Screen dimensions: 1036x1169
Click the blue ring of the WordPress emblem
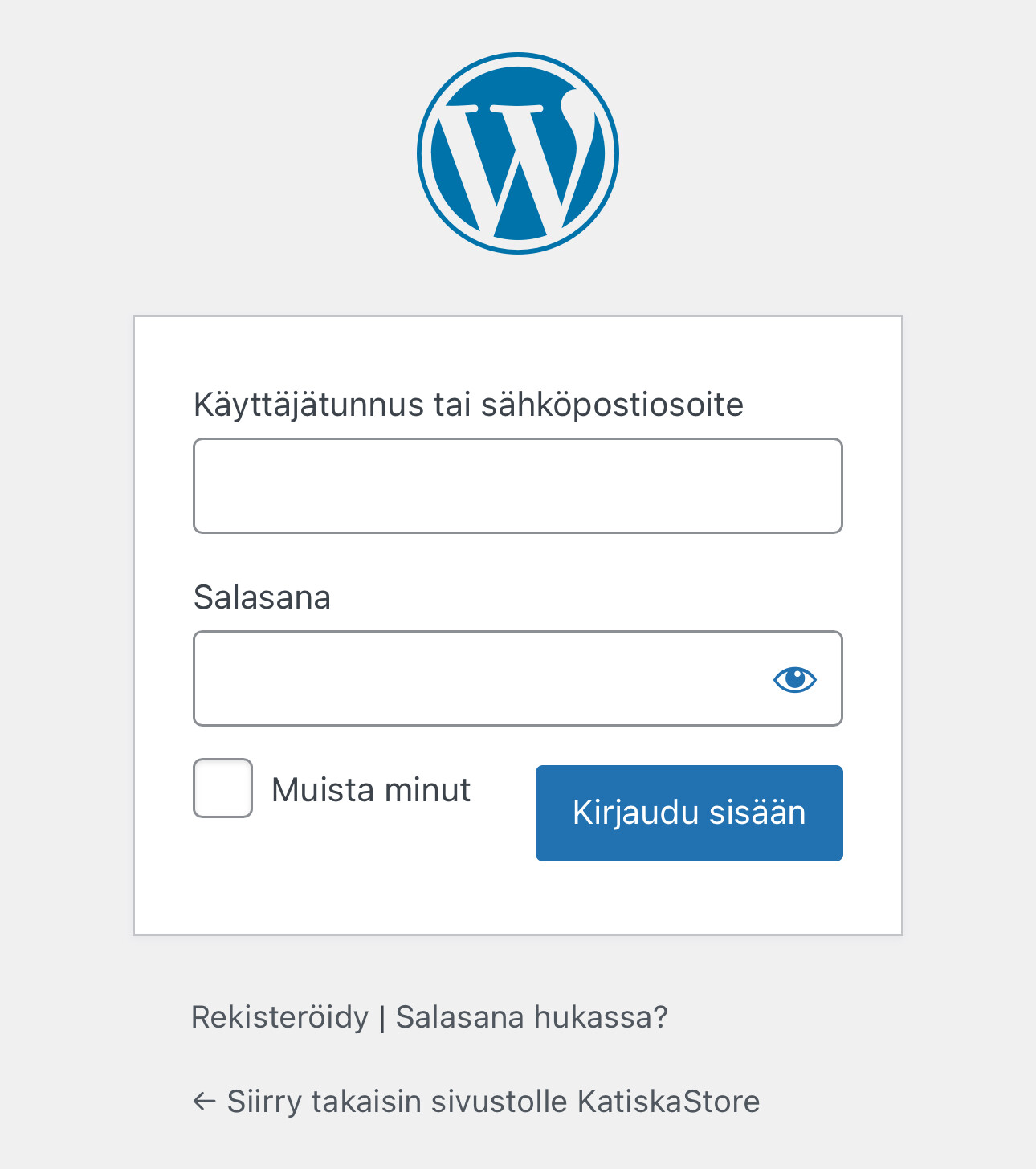pyautogui.click(x=422, y=153)
